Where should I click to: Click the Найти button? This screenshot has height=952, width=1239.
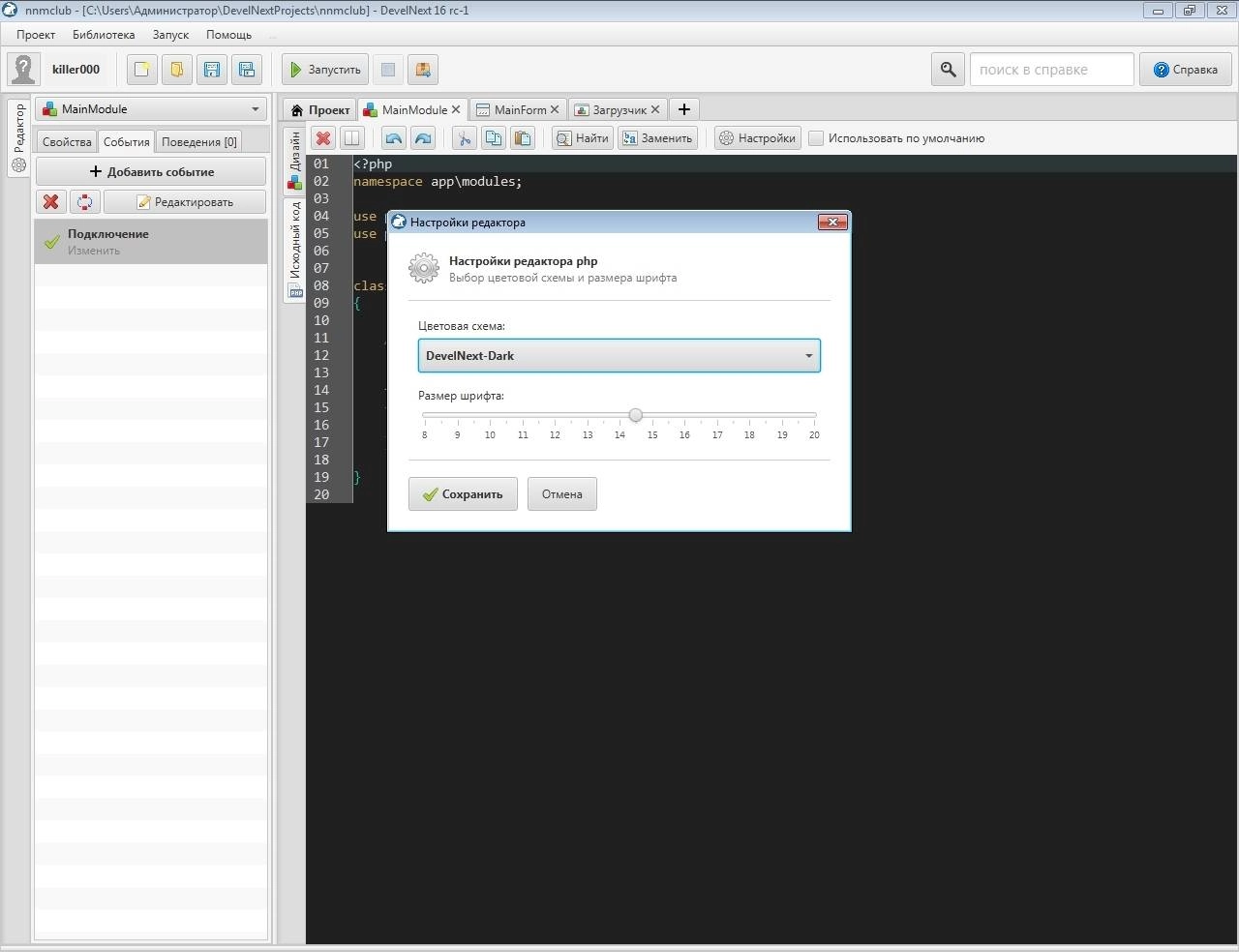click(x=583, y=138)
